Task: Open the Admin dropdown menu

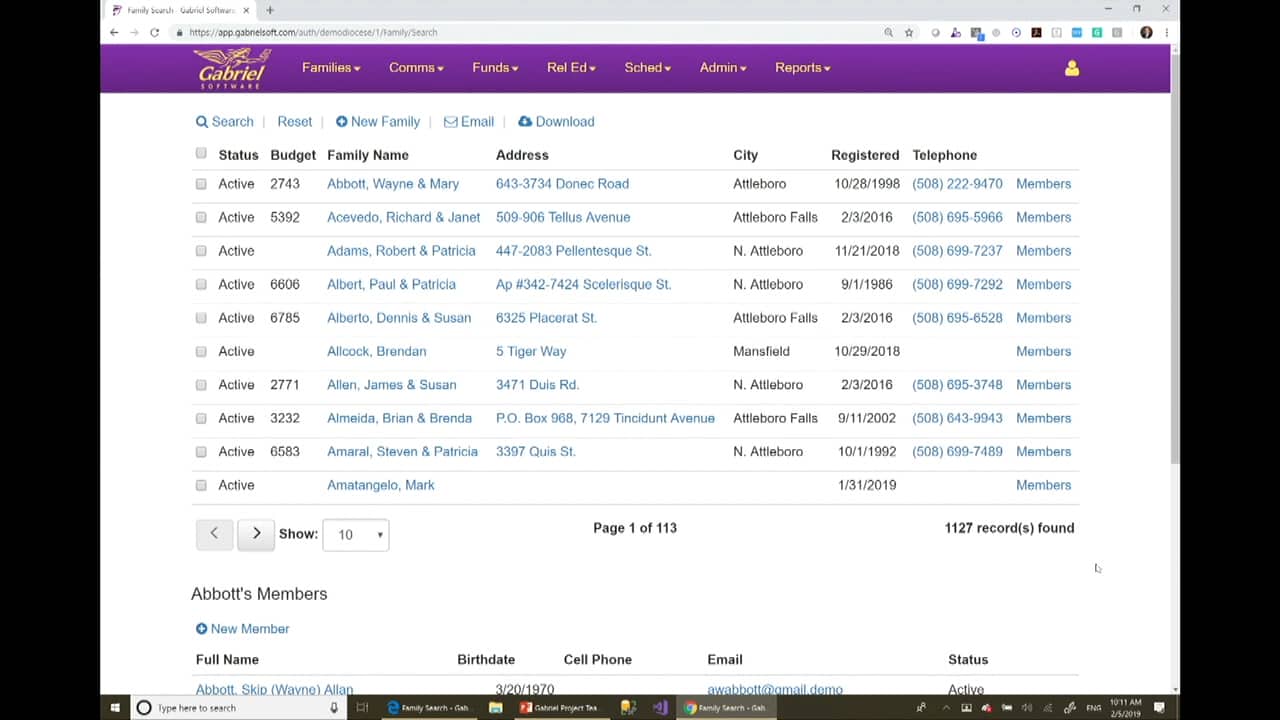Action: [723, 68]
